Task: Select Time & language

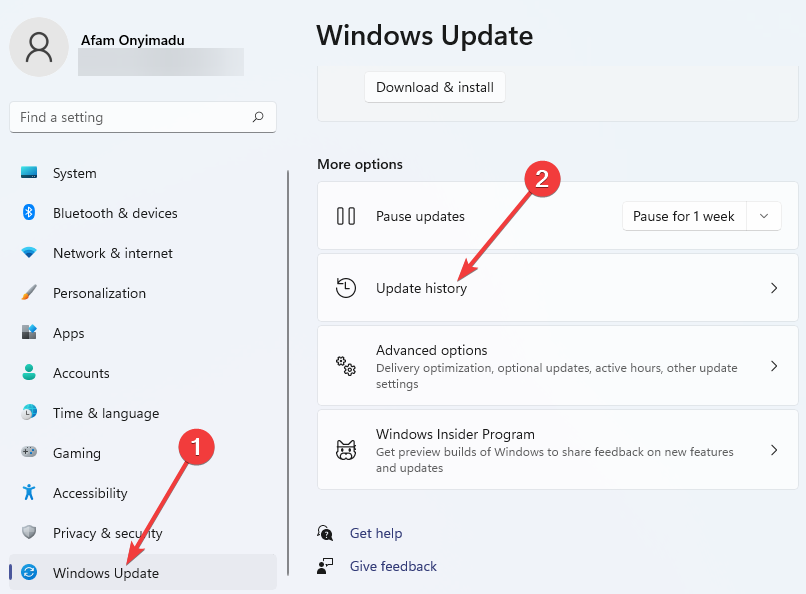Action: pyautogui.click(x=143, y=413)
